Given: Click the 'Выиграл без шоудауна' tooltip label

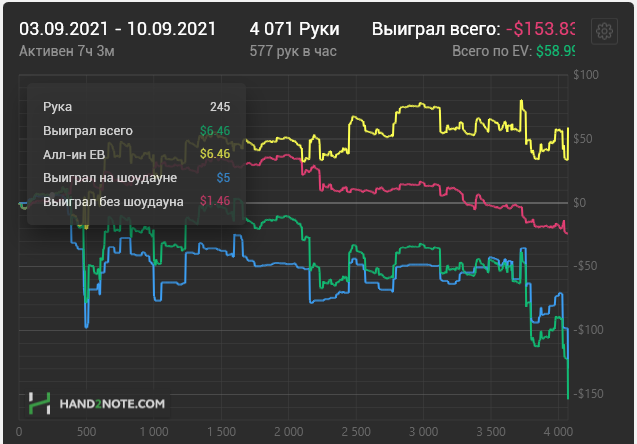Looking at the screenshot, I should 113,201.
